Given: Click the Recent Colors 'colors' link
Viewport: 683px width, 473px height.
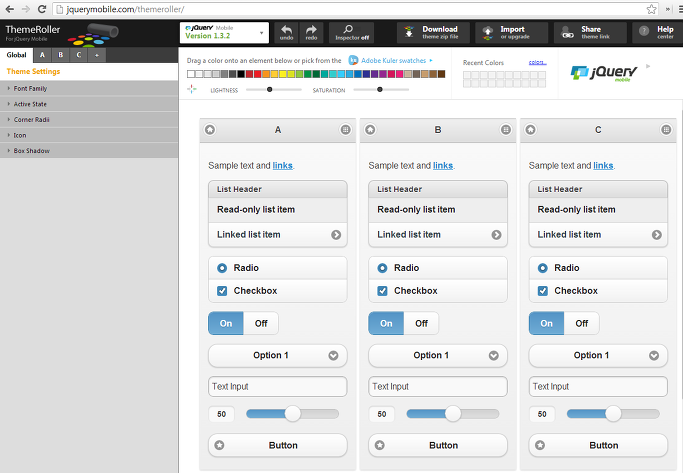Looking at the screenshot, I should 537,62.
